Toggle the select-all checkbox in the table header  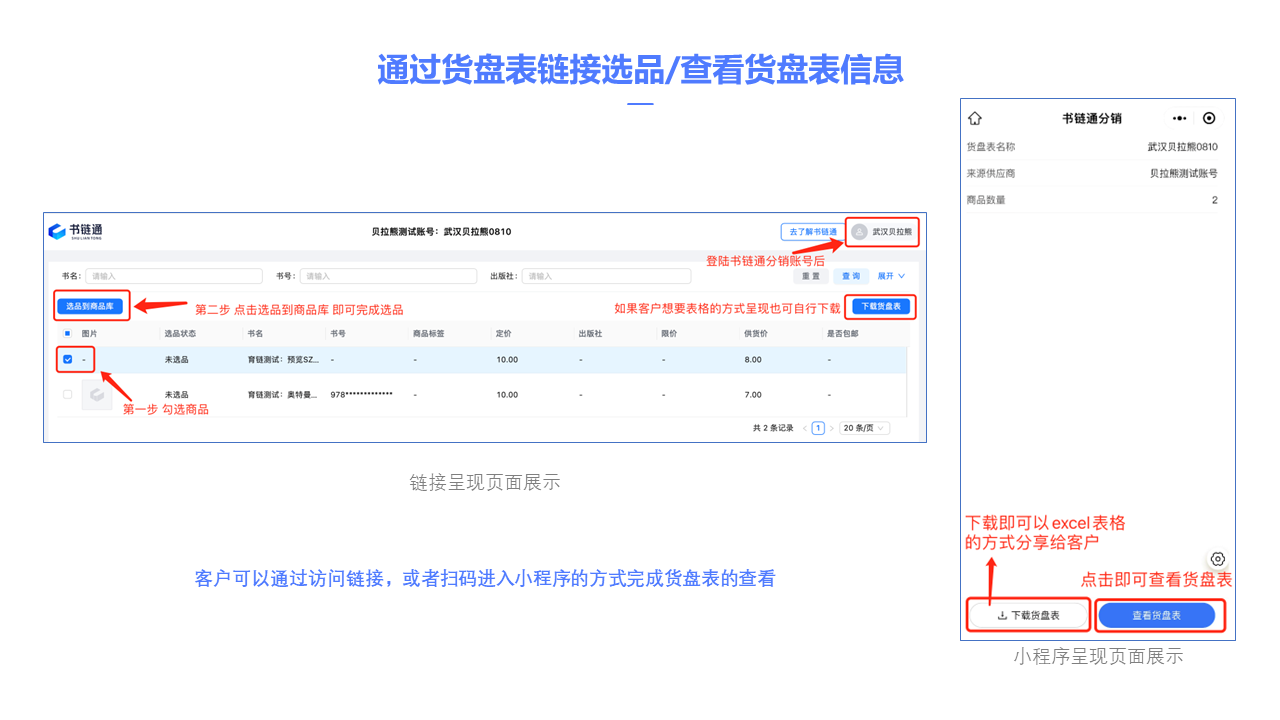click(68, 333)
